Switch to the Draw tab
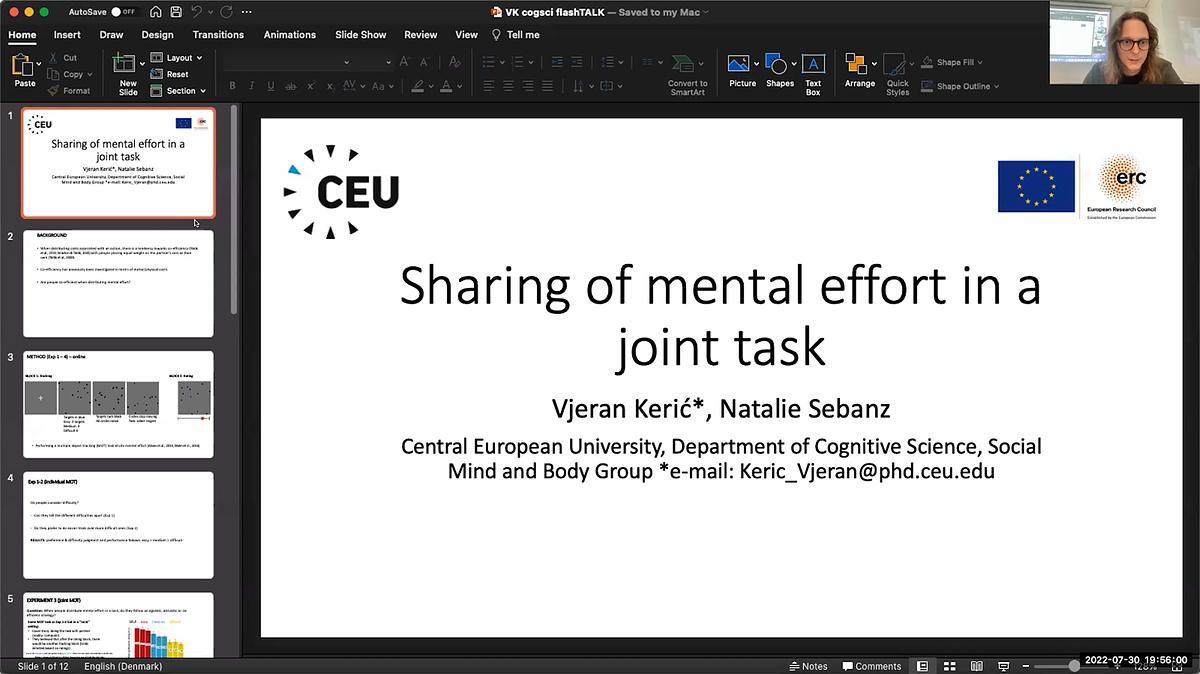The height and width of the screenshot is (674, 1200). point(111,34)
